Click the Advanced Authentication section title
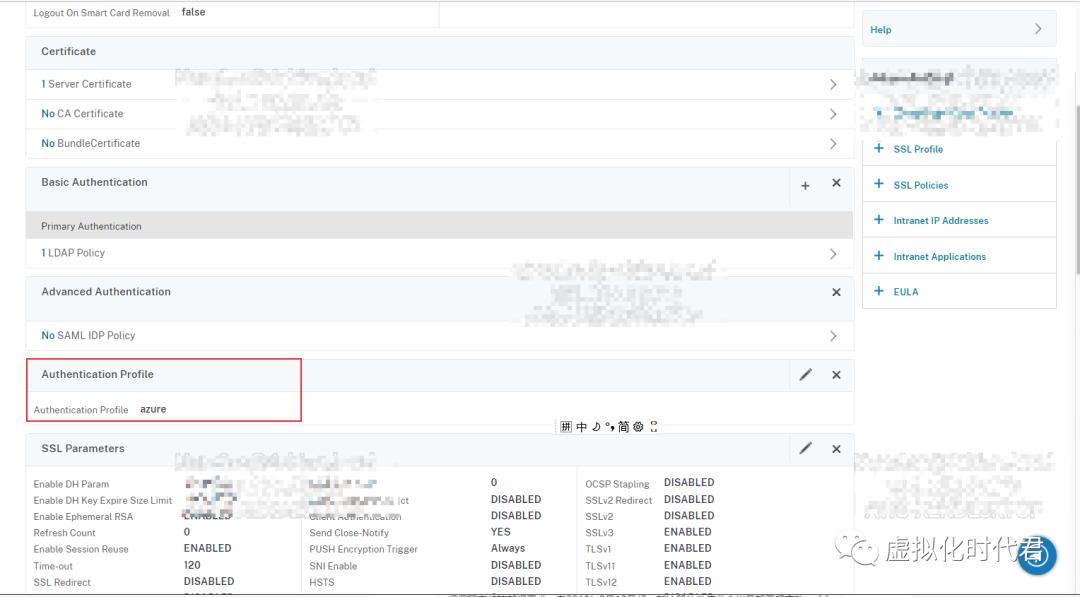 [106, 291]
